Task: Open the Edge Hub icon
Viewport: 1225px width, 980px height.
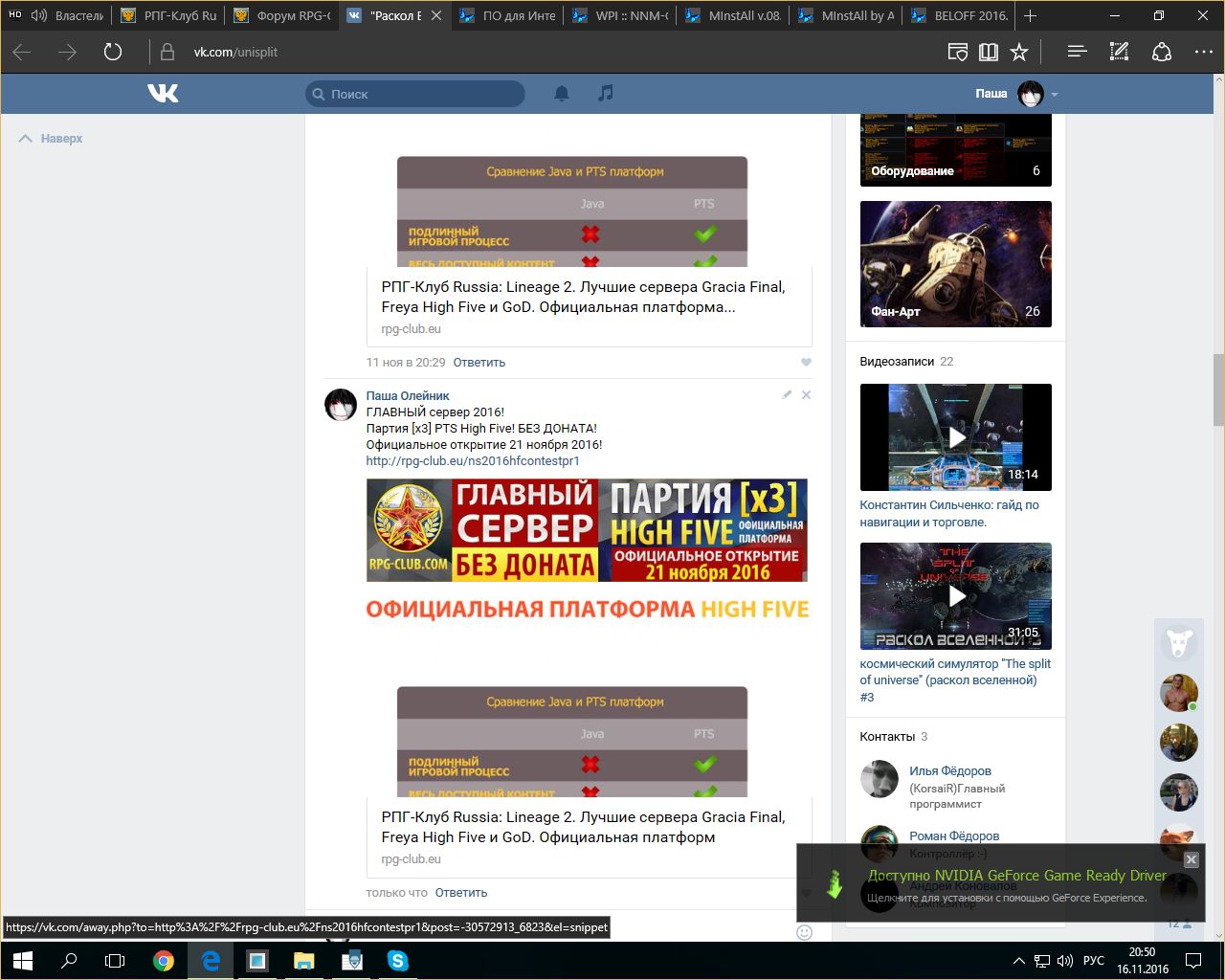Action: 1077,53
